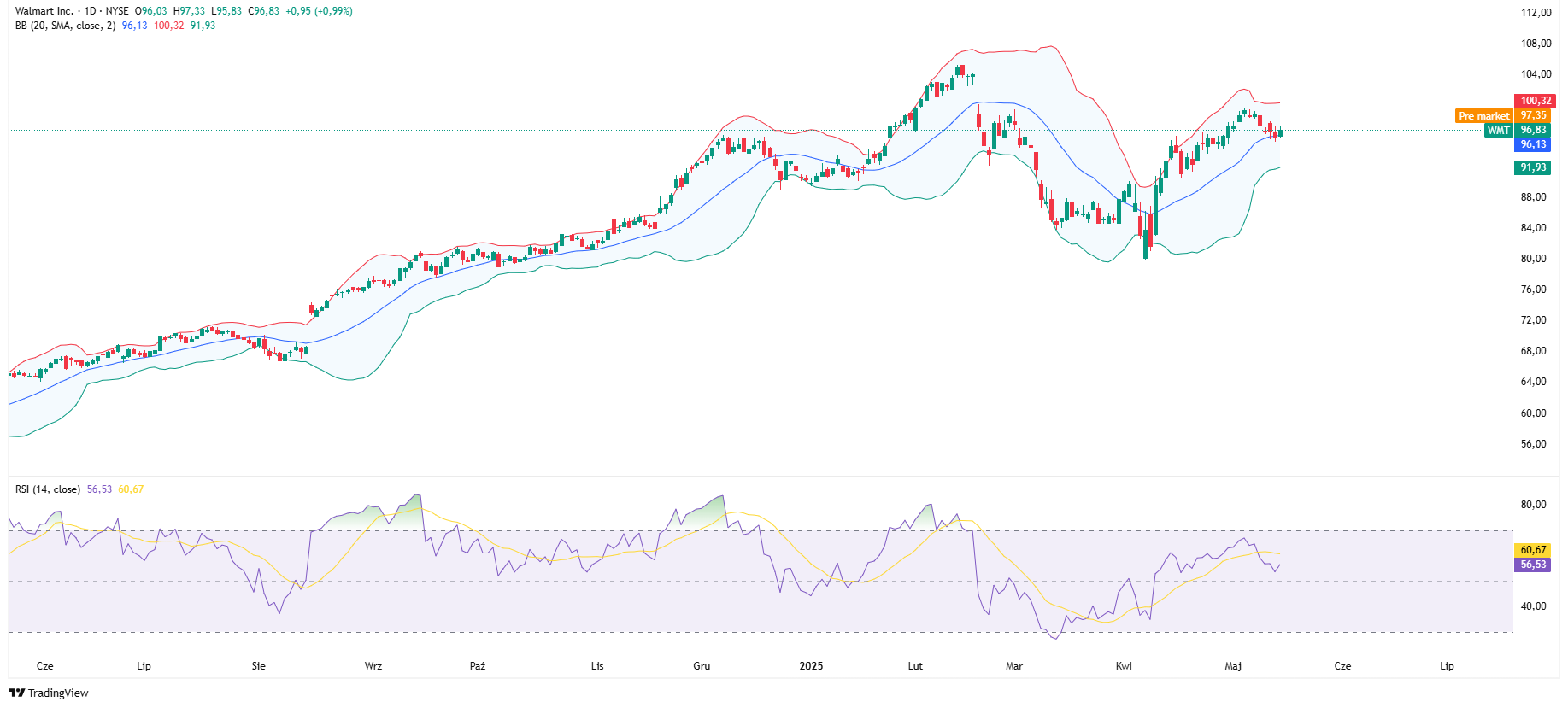Viewport: 1568px width, 708px height.
Task: Click the O96,03 open value in header
Action: (x=151, y=11)
